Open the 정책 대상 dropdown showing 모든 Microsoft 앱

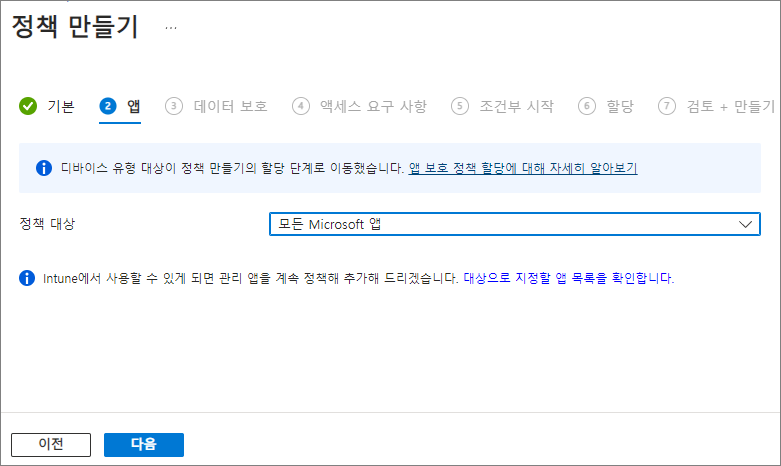(x=515, y=224)
